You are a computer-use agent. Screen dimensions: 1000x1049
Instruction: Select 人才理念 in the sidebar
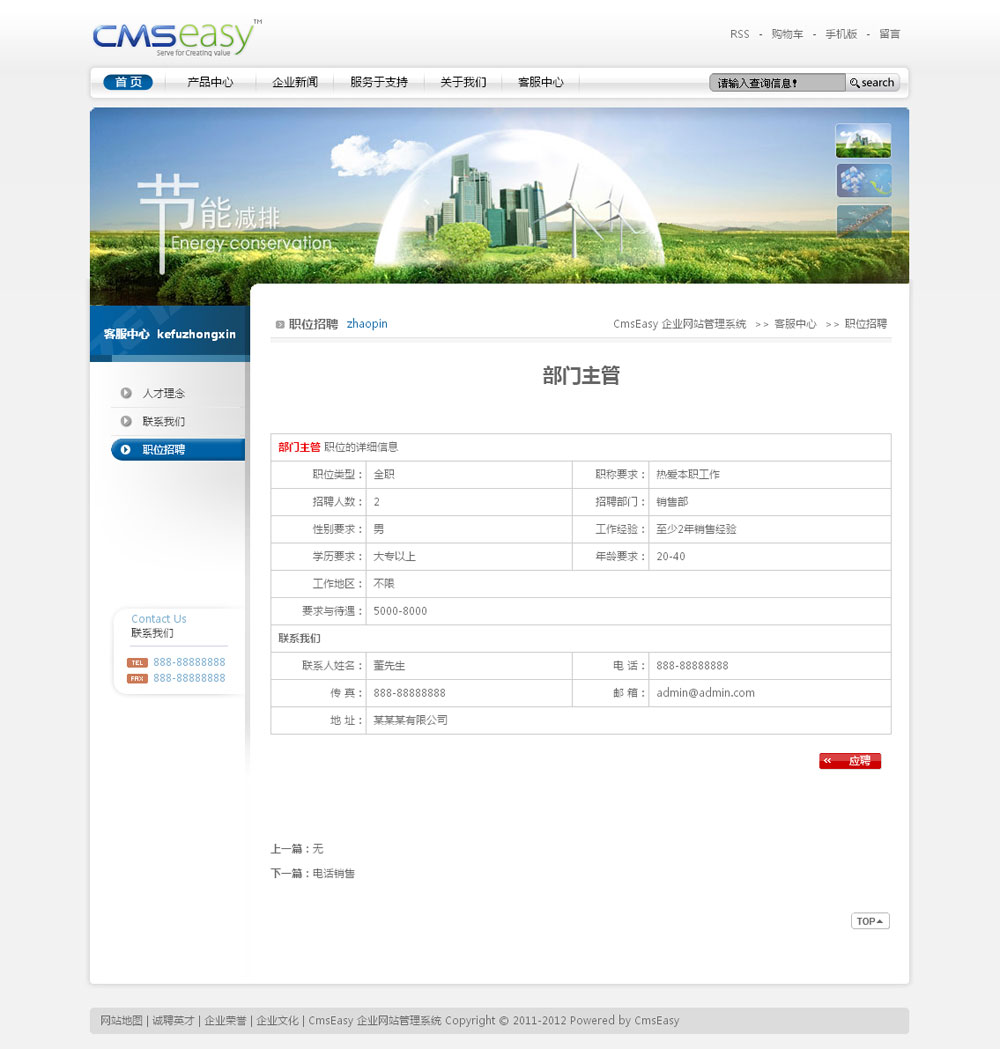[x=163, y=393]
